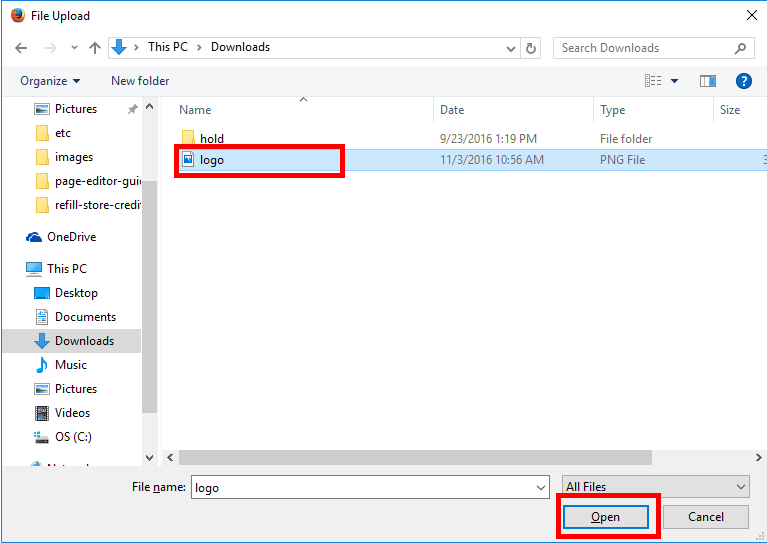The width and height of the screenshot is (767, 543).
Task: Select the logo PNG file
Action: pyautogui.click(x=212, y=160)
